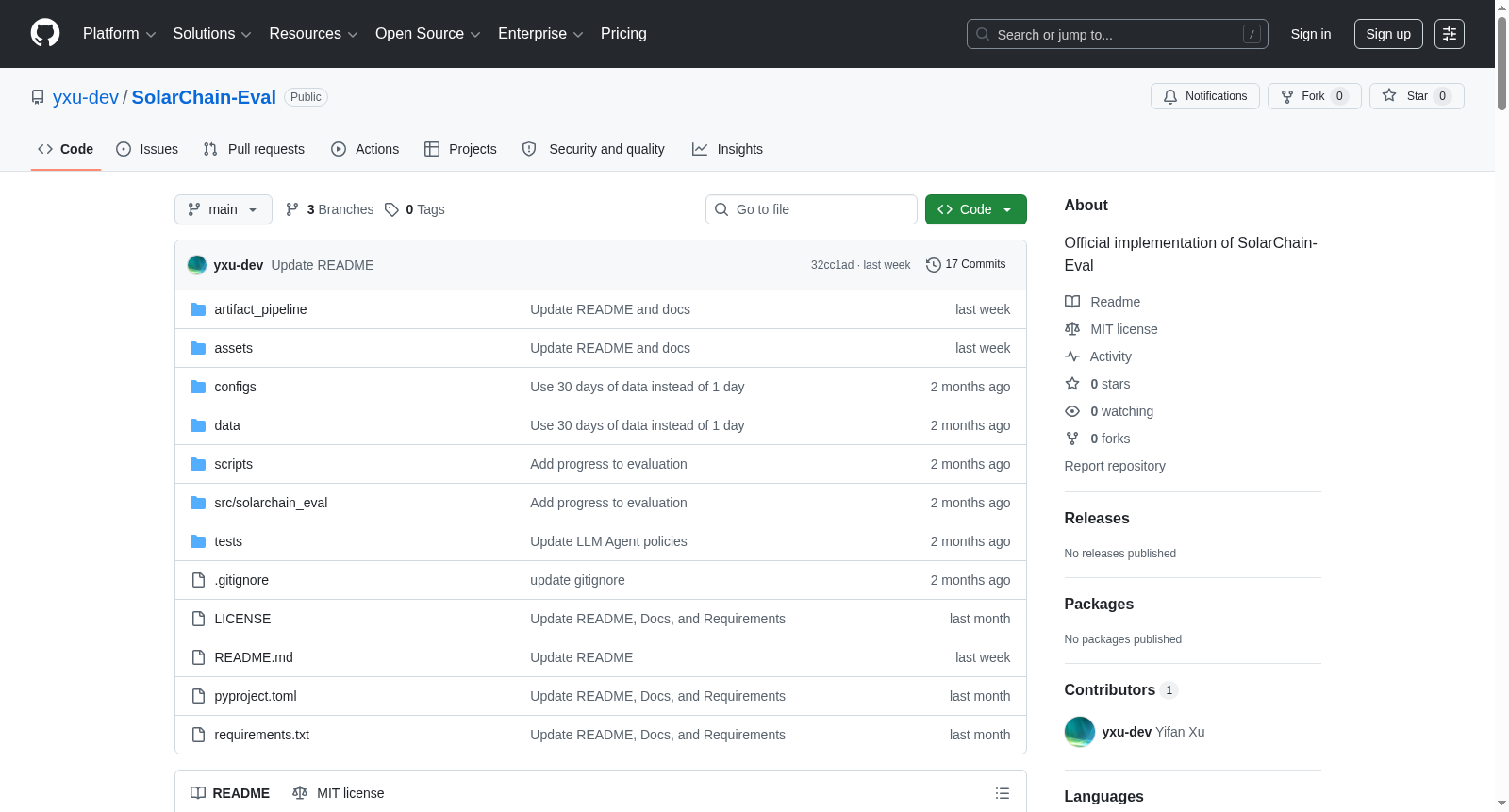Click Yifan Xu contributor avatar
The width and height of the screenshot is (1509, 812).
pos(1080,732)
